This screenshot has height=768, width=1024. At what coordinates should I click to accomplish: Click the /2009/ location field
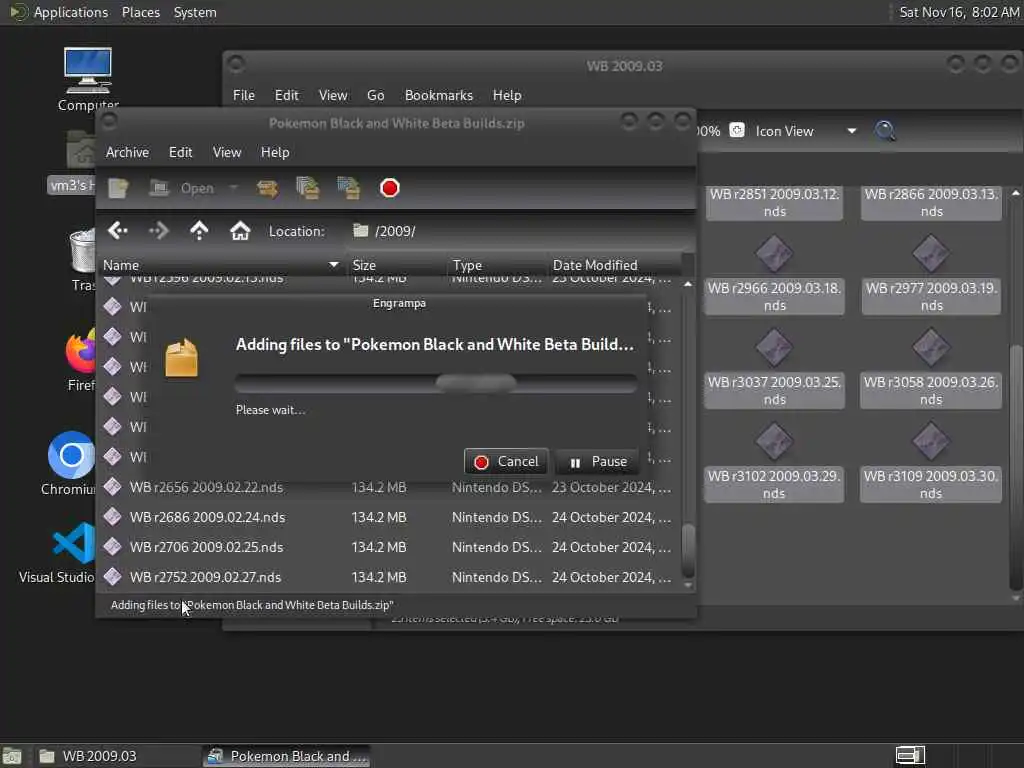[519, 231]
